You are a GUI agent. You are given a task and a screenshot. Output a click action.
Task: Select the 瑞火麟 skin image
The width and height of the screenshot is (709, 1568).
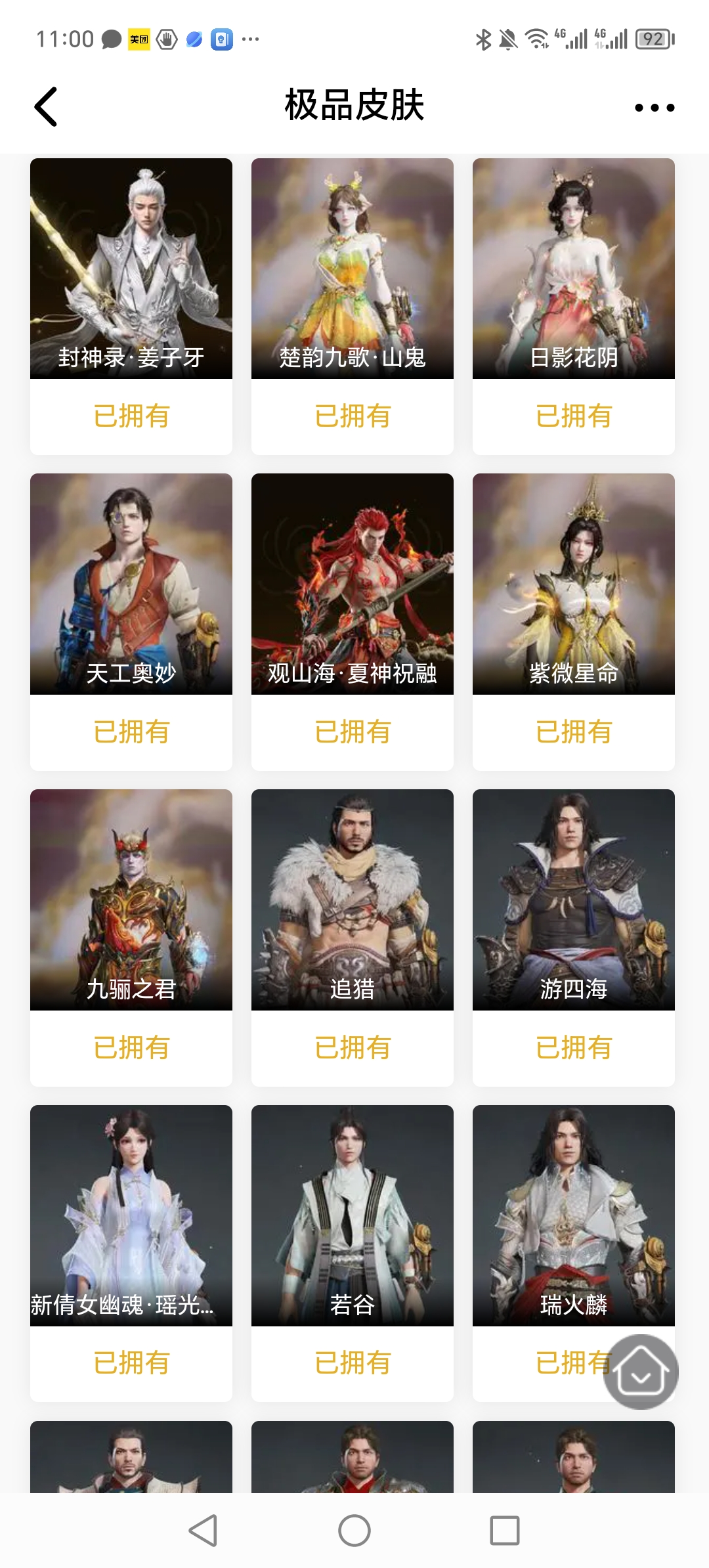point(574,1215)
